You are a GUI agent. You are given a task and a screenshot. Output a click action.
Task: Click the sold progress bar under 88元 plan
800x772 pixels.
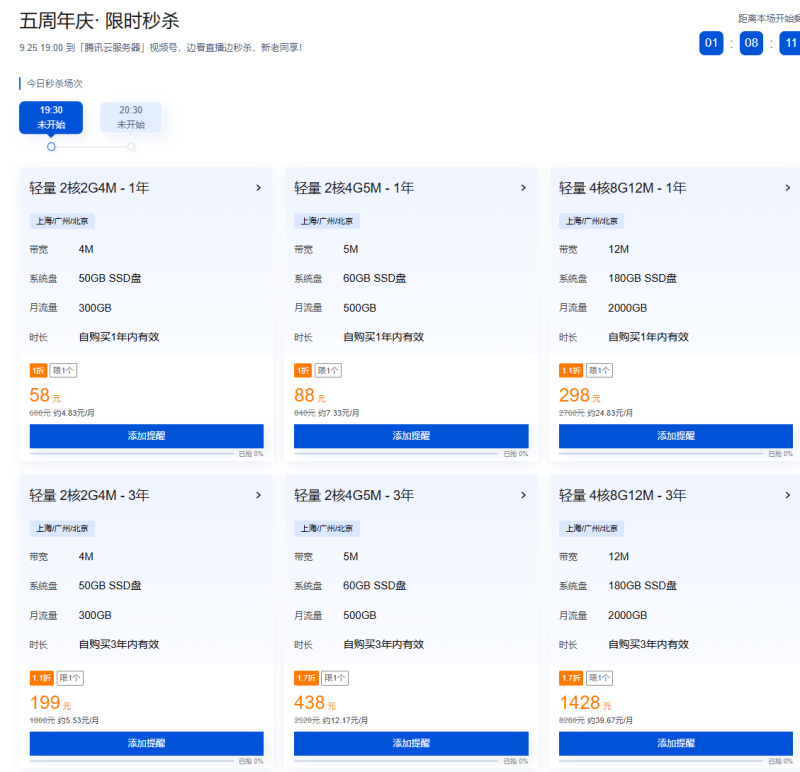pos(395,454)
